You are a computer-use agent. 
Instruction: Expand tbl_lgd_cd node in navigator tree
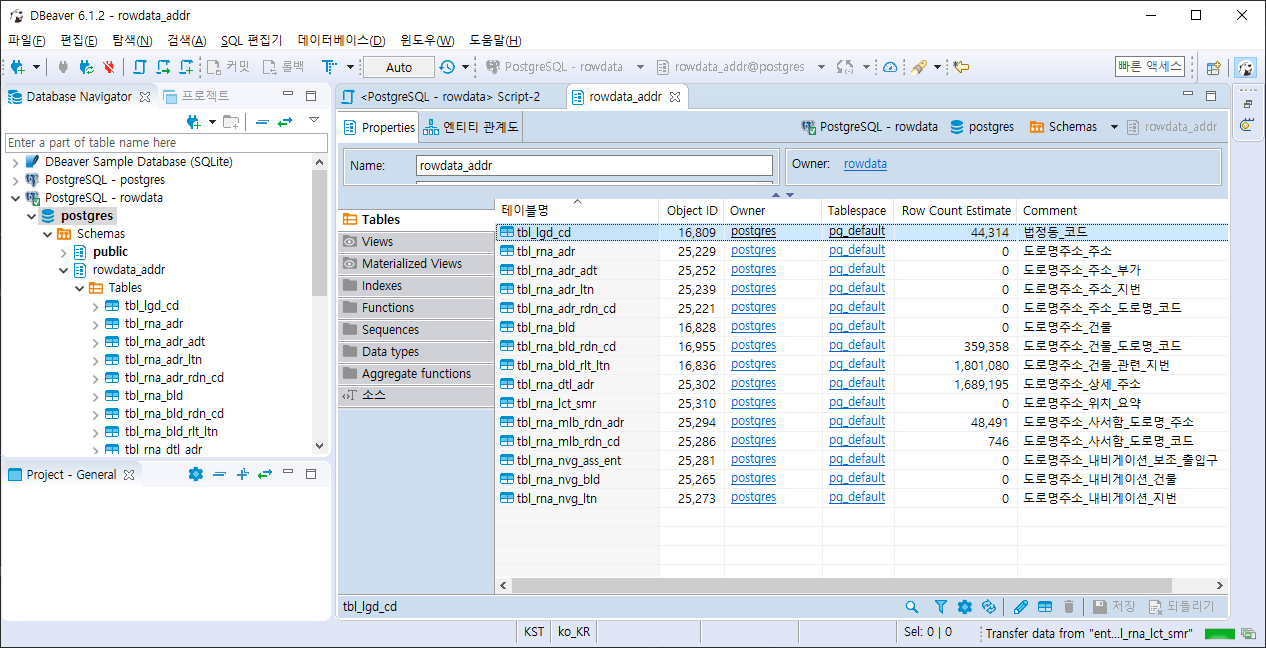coord(96,306)
